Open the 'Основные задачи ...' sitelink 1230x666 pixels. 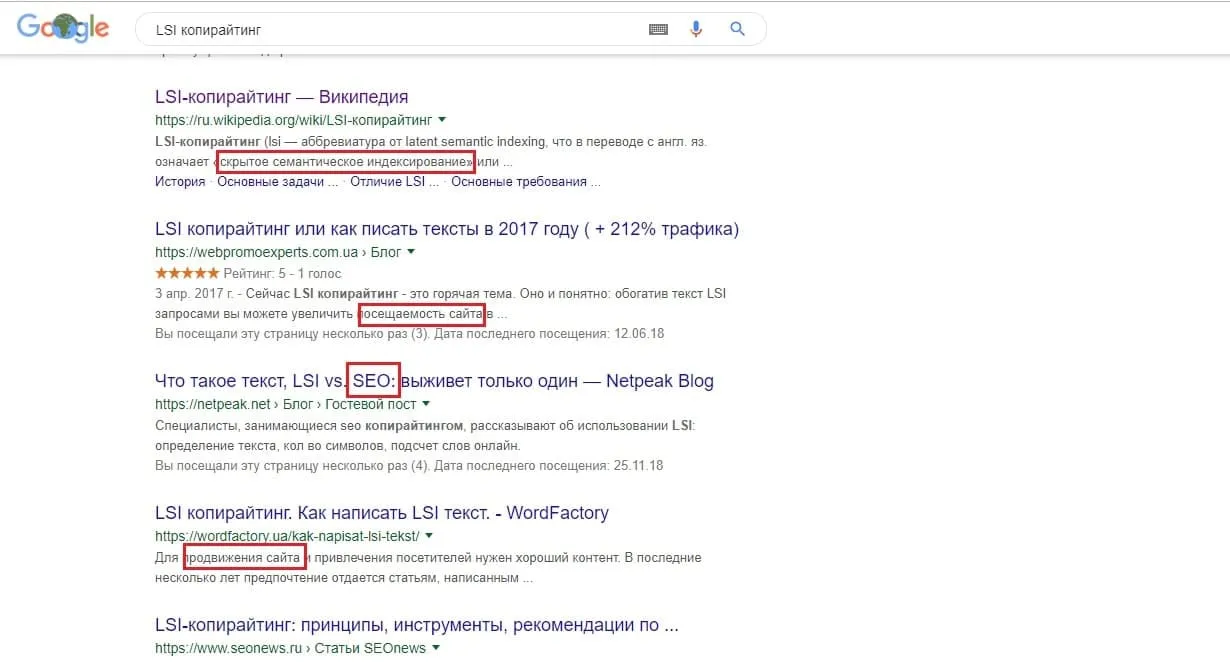tap(277, 182)
